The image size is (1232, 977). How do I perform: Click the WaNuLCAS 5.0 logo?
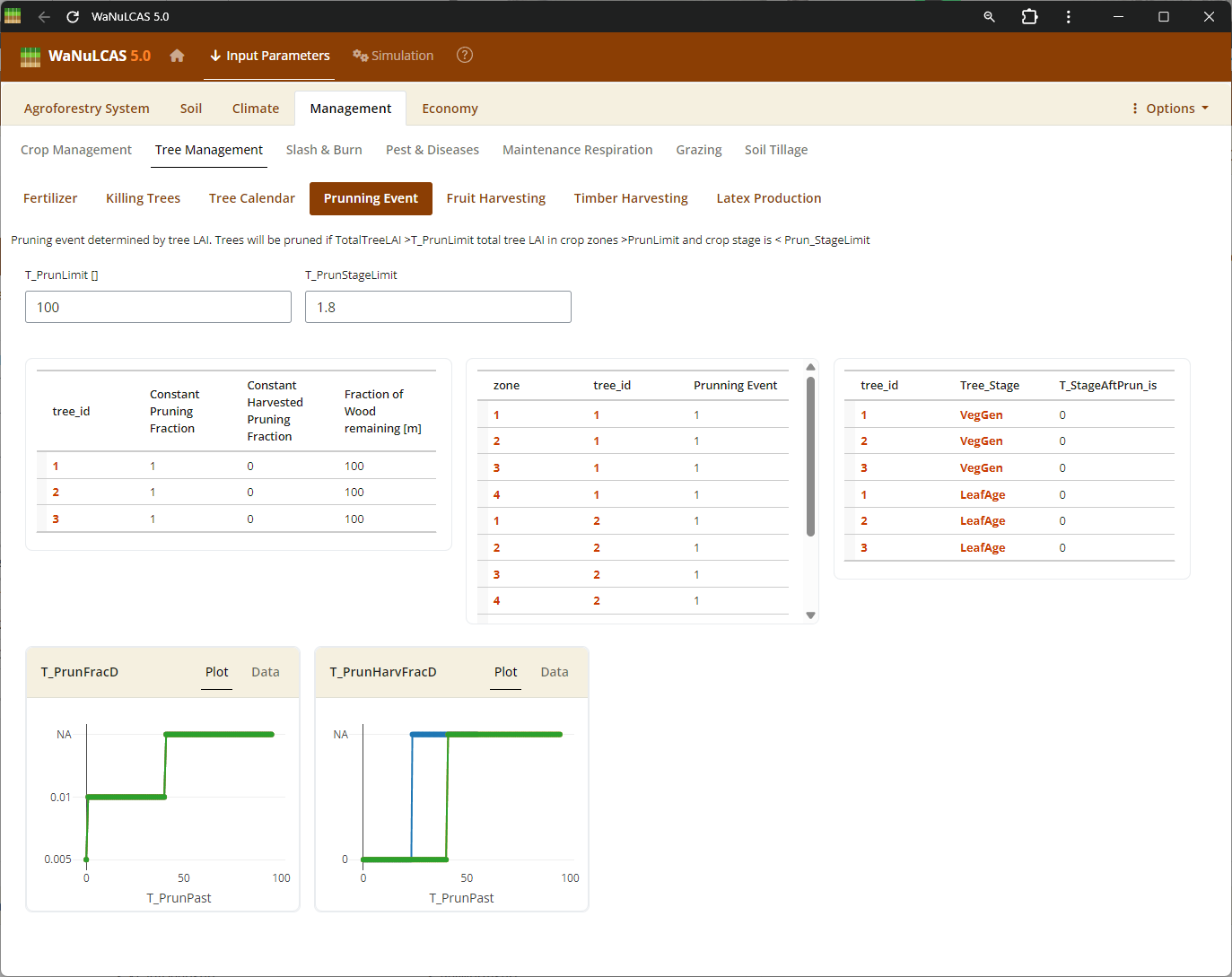tap(85, 56)
